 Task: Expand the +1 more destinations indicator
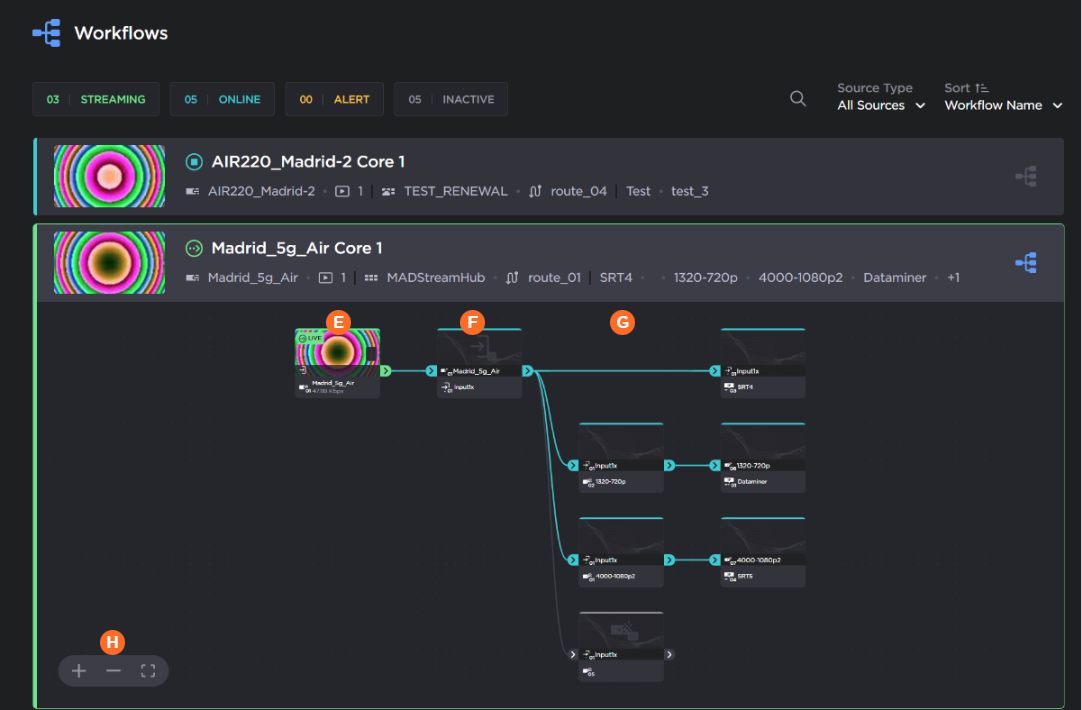(953, 277)
